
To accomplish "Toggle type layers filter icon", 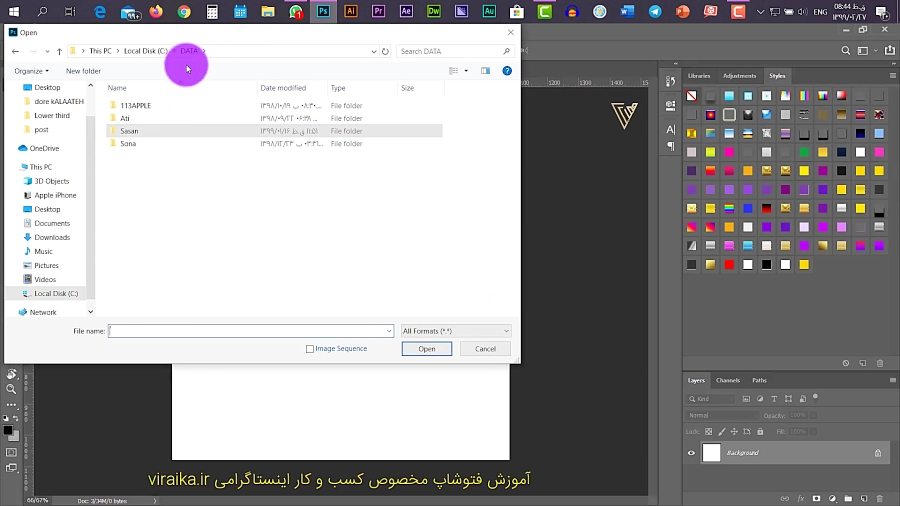I will (774, 399).
